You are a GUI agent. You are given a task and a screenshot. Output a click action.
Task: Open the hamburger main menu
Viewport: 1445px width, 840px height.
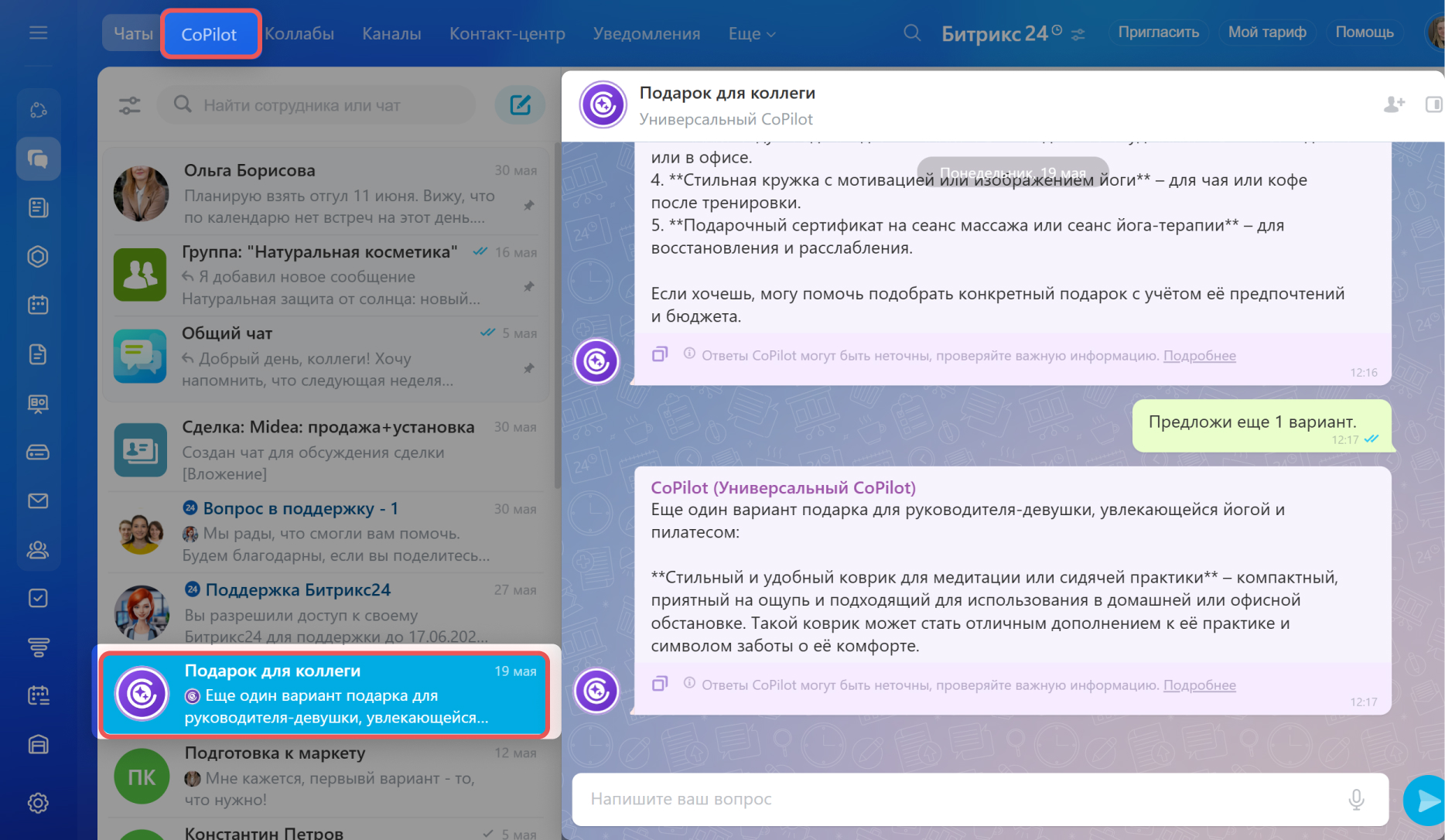38,32
